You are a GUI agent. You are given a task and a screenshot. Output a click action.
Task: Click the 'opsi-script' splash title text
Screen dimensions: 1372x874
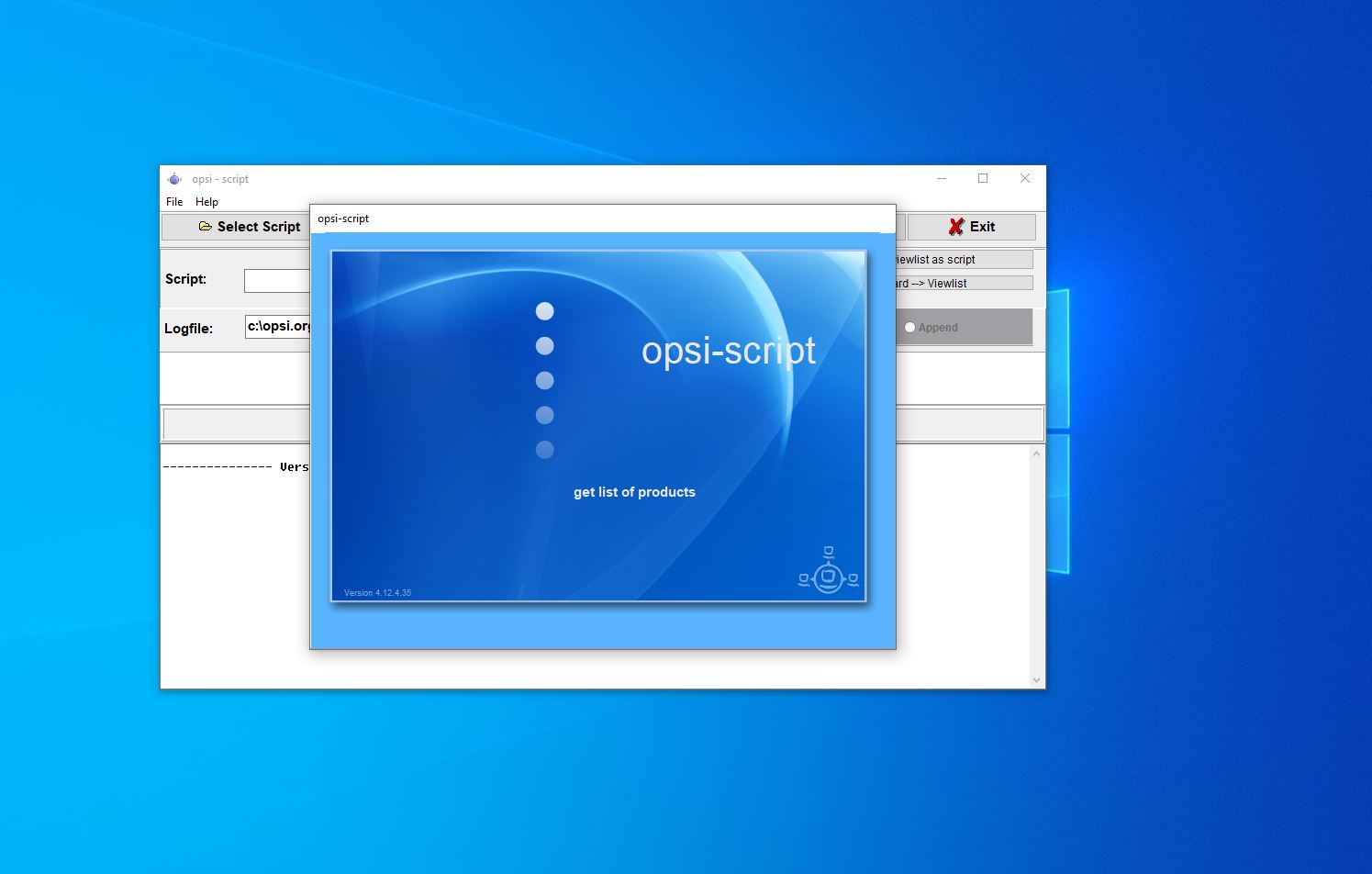click(729, 351)
